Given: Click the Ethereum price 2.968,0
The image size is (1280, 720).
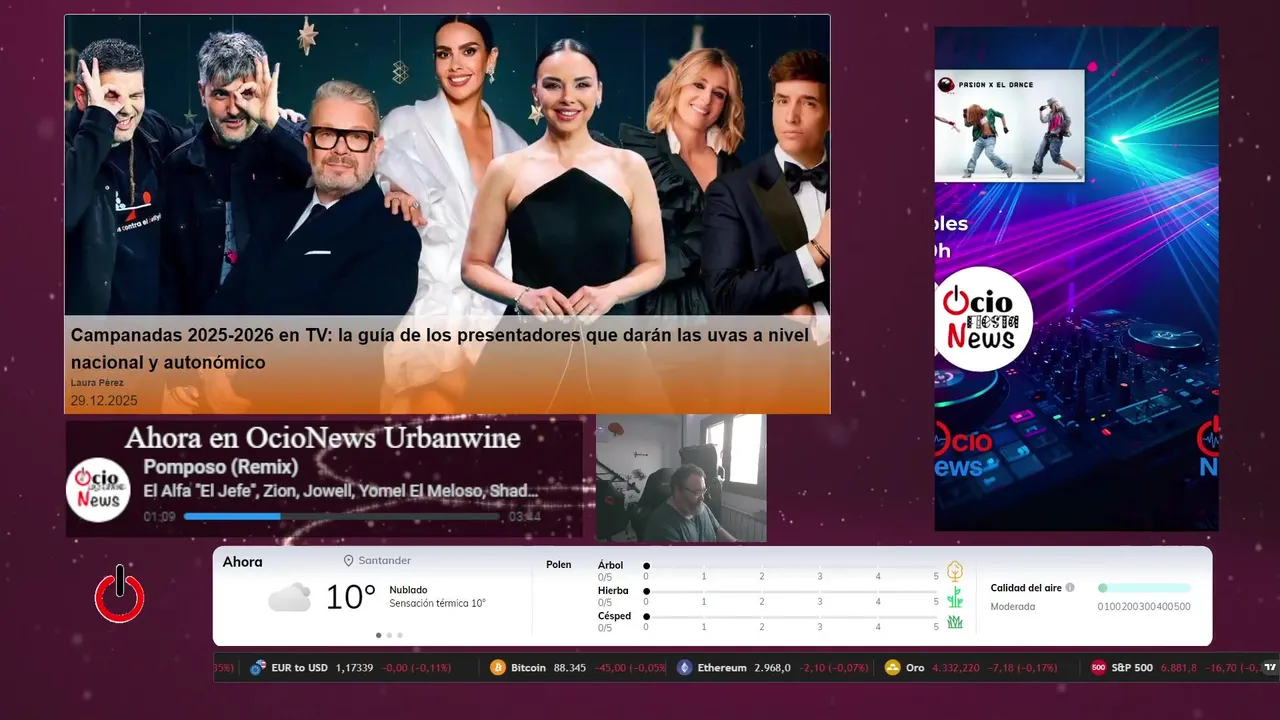Looking at the screenshot, I should point(773,668).
